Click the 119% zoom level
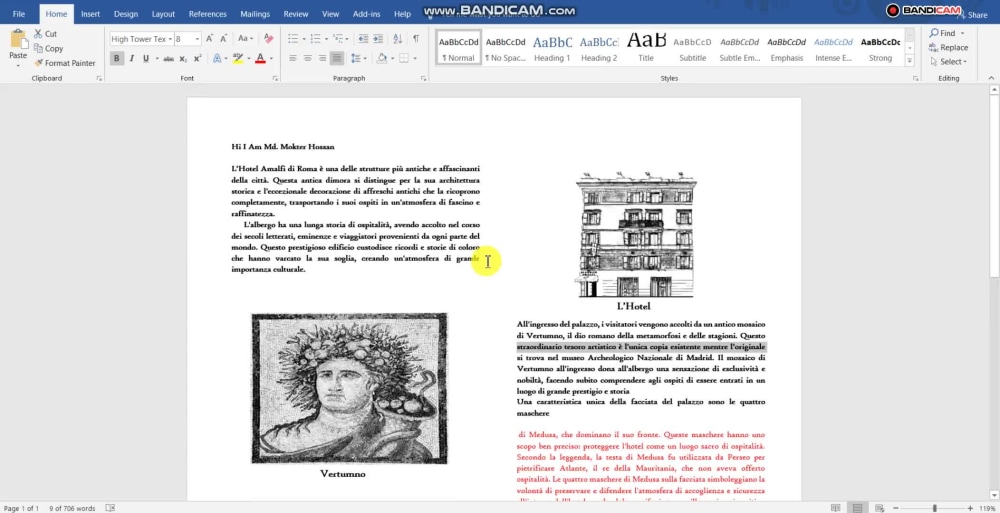Viewport: 1000px width, 513px height. tap(989, 508)
